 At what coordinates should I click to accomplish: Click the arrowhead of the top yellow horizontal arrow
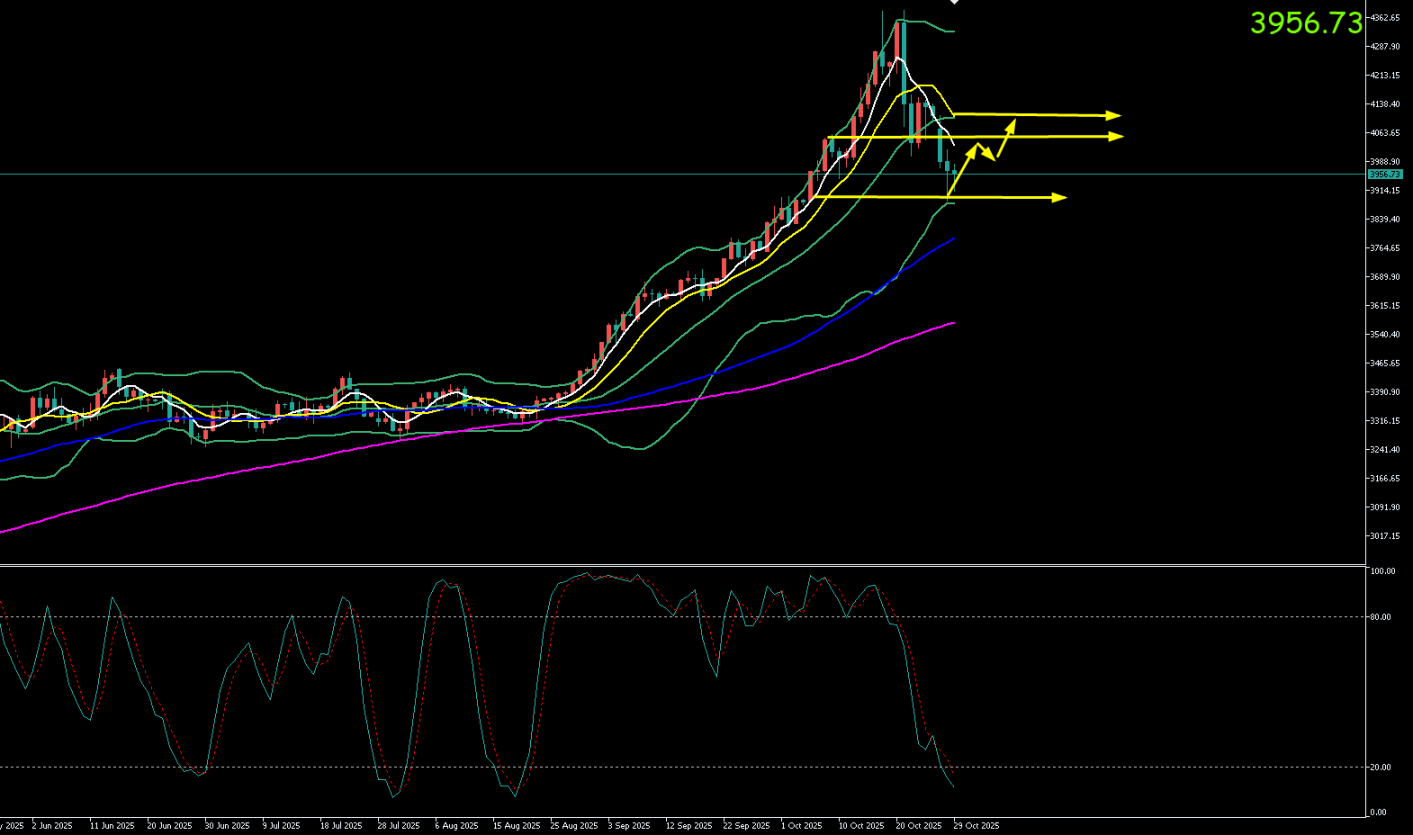1115,116
